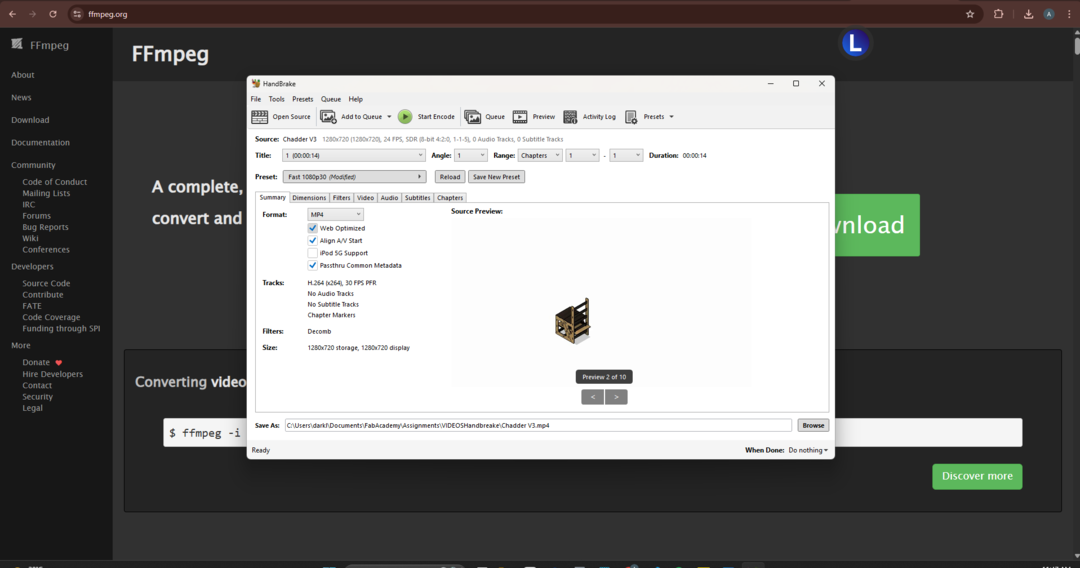
Task: Click the Presets toolbar icon
Action: (631, 117)
